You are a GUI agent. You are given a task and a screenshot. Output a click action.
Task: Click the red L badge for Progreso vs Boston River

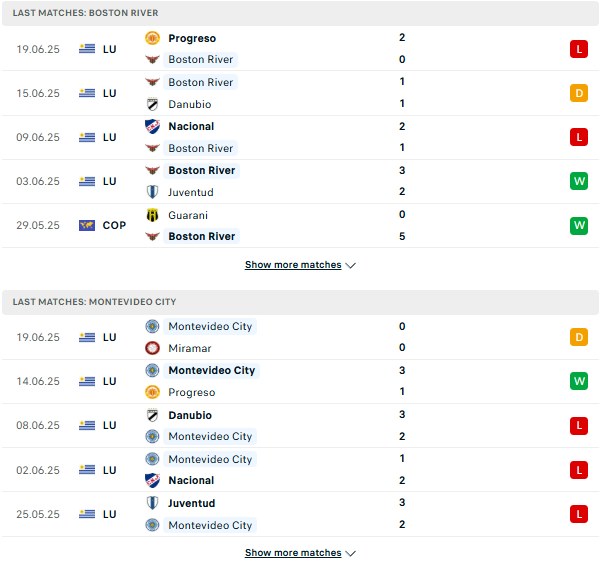(579, 49)
